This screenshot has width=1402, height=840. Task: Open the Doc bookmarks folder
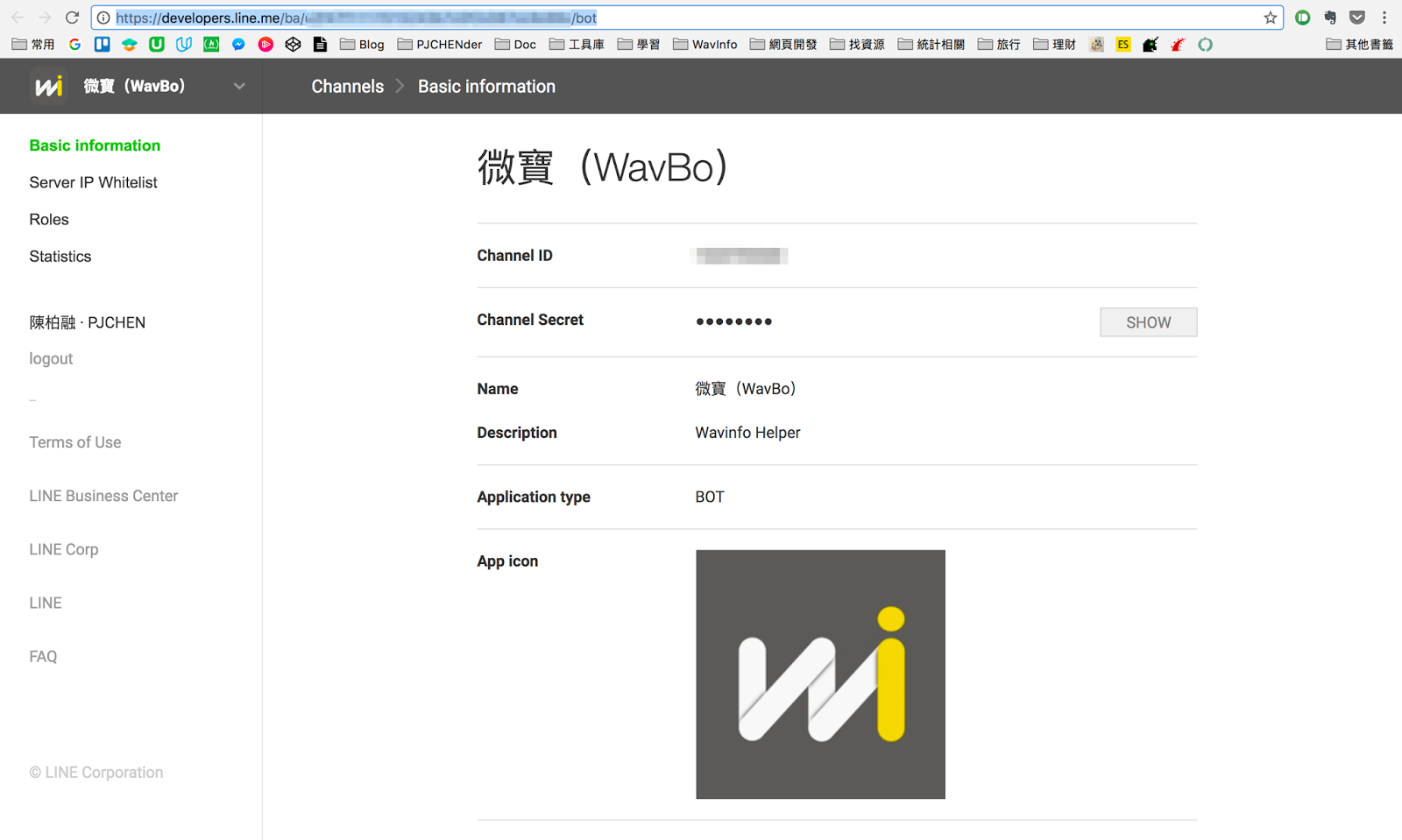[515, 44]
